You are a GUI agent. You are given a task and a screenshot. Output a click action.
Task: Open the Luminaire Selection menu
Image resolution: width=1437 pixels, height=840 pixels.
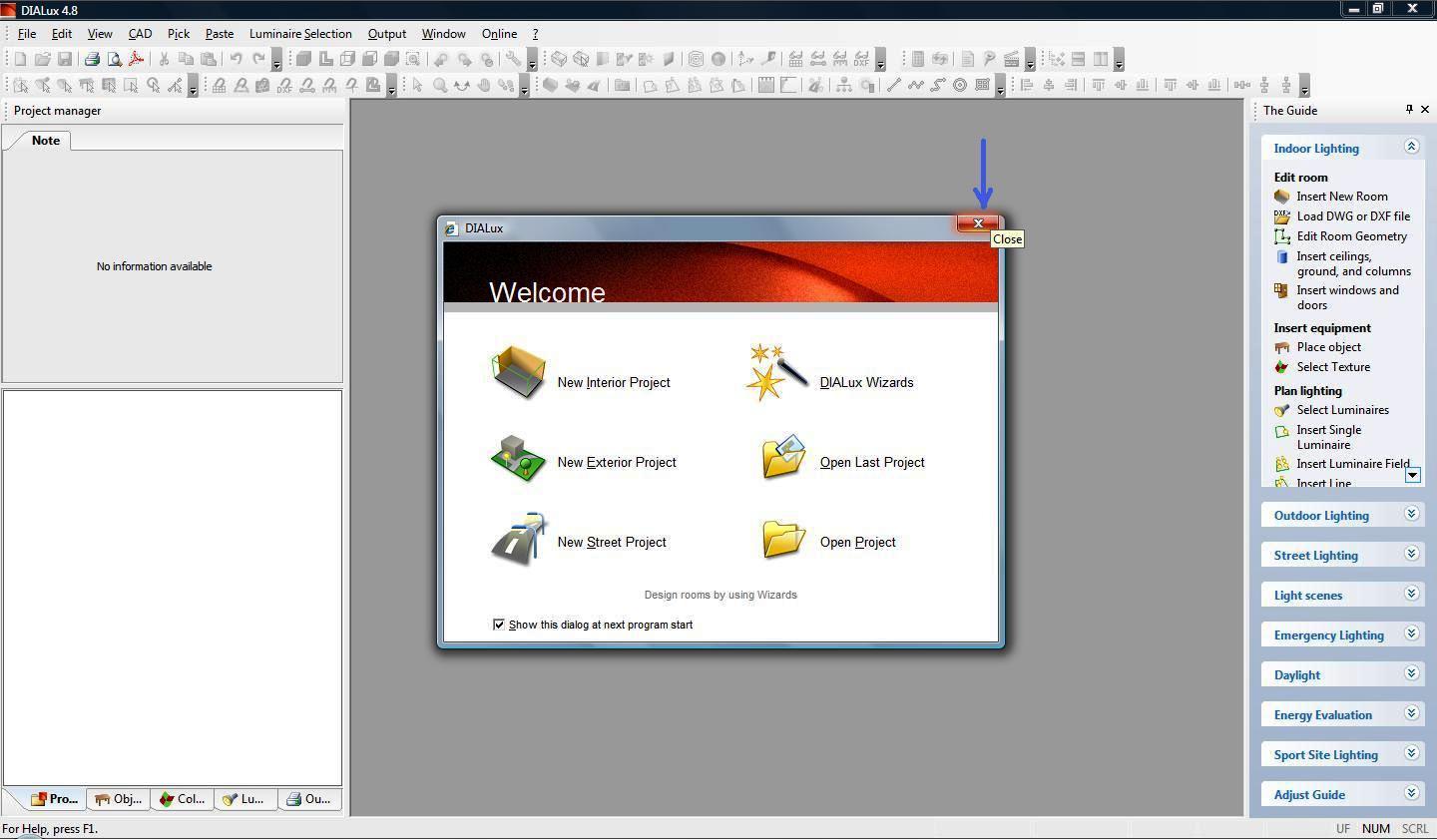pos(300,34)
